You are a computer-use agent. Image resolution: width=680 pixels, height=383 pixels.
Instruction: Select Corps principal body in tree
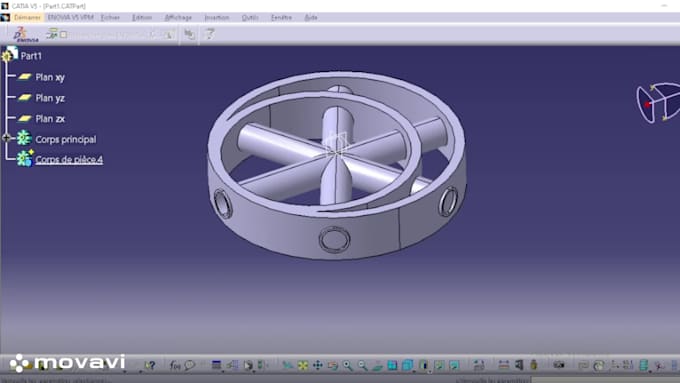point(65,139)
